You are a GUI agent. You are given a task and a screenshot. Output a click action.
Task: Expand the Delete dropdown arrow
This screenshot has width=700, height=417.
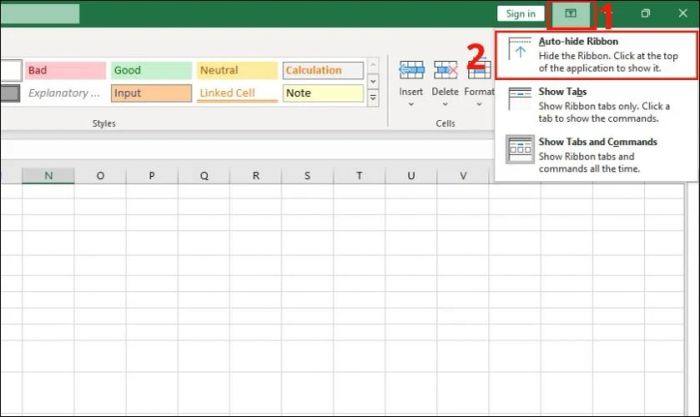445,104
